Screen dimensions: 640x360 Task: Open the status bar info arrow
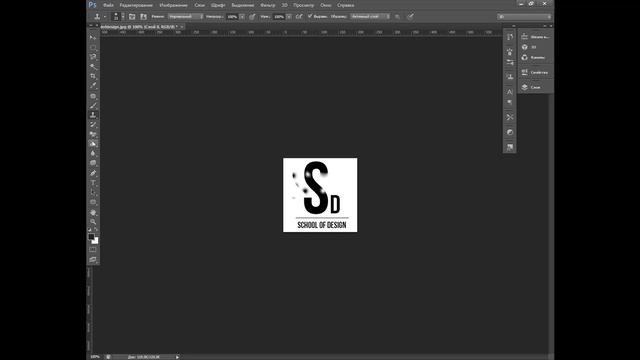tap(177, 357)
